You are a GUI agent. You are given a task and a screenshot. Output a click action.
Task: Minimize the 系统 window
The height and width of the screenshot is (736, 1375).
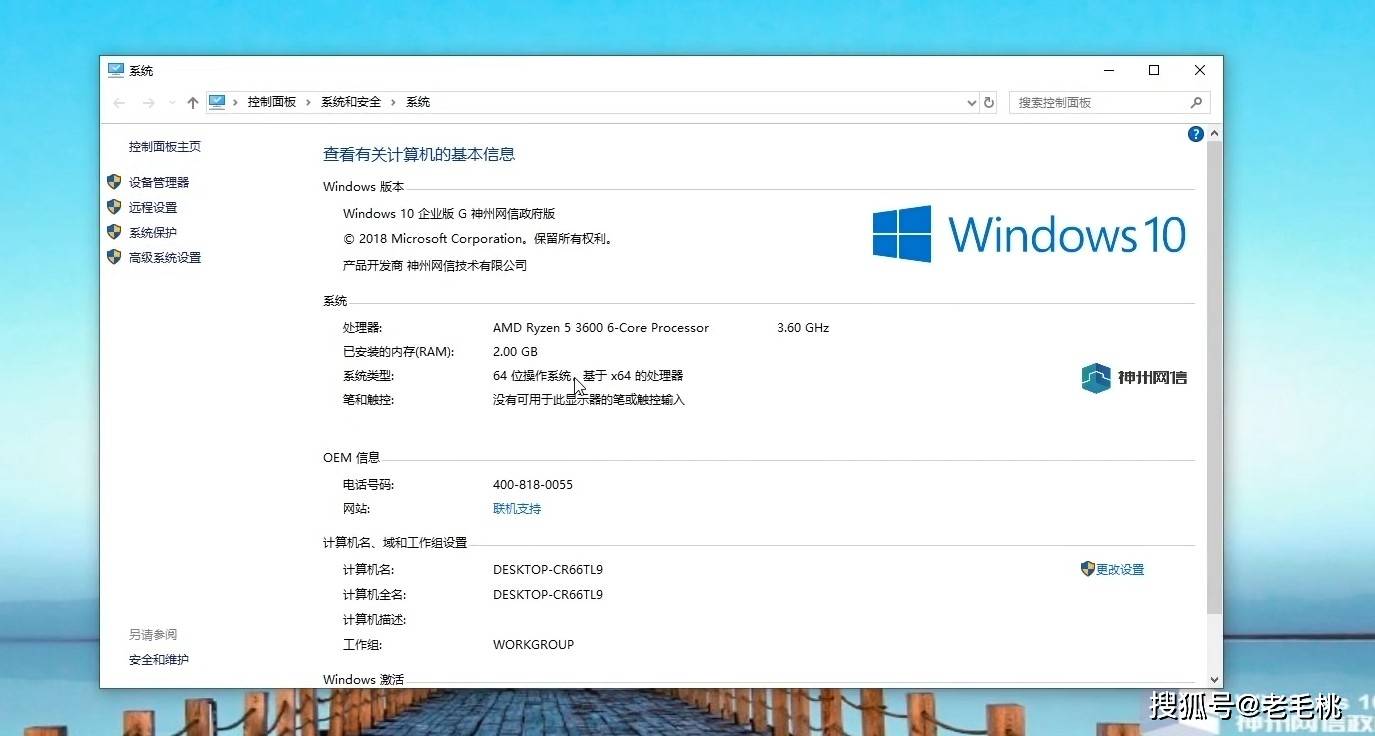tap(1108, 70)
